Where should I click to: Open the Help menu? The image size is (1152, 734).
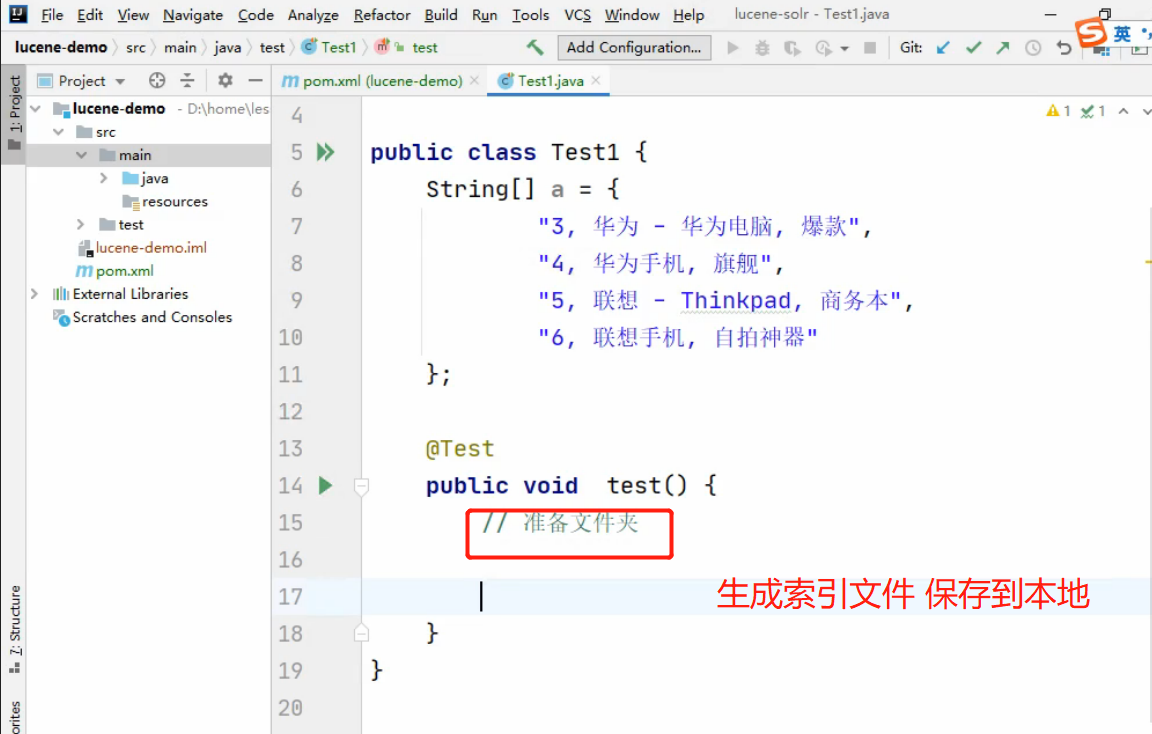tap(688, 15)
